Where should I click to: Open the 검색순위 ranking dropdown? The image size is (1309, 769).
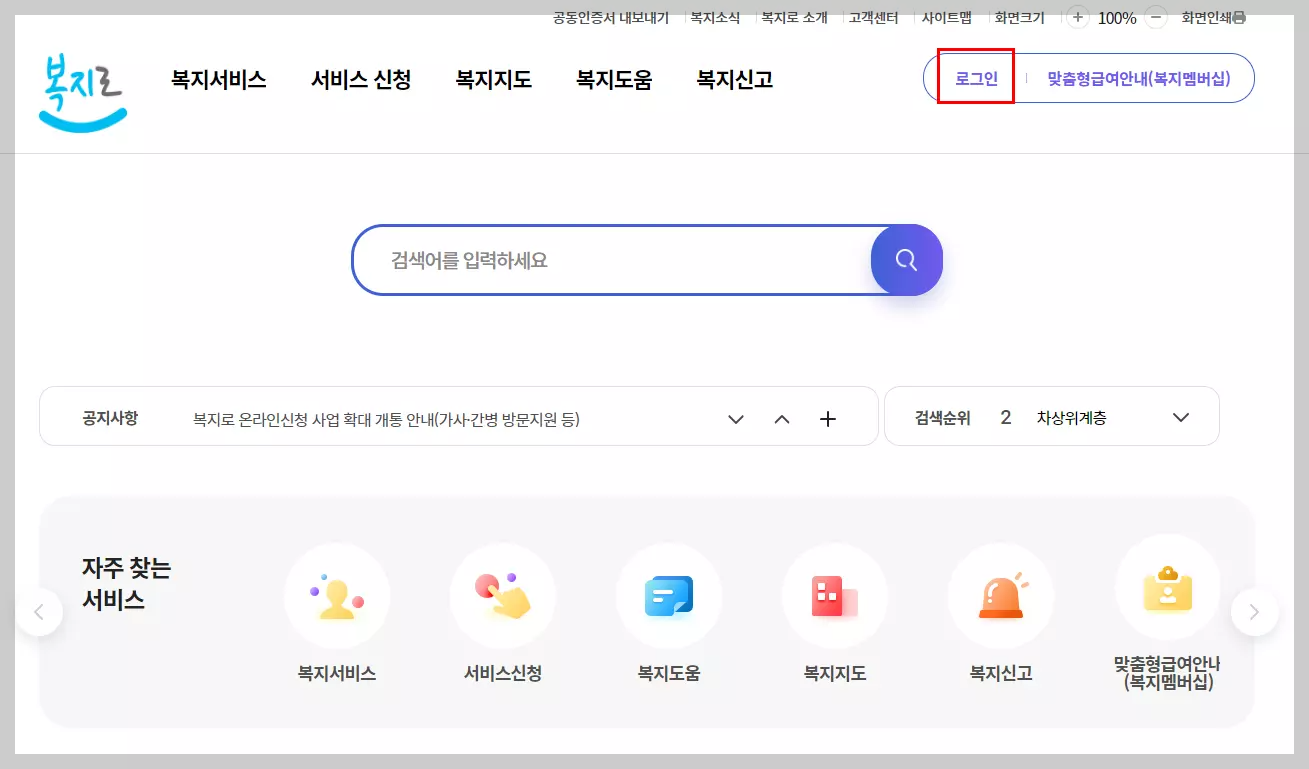(1180, 417)
